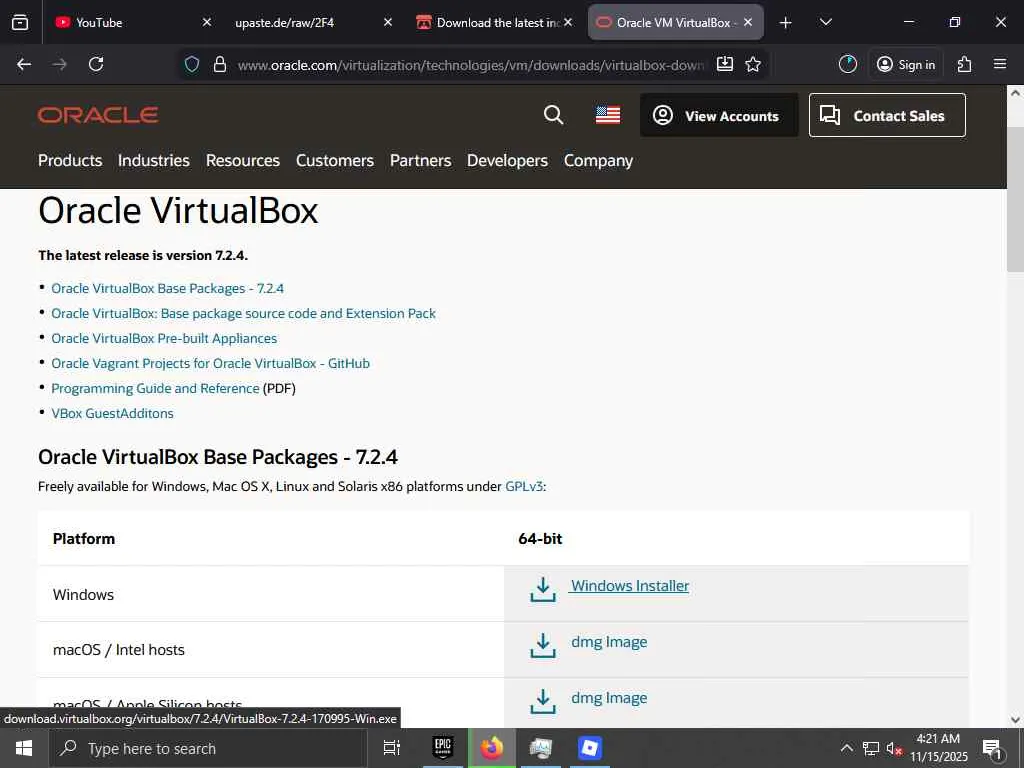Open Task View on the taskbar
Viewport: 1024px width, 768px height.
(x=392, y=748)
